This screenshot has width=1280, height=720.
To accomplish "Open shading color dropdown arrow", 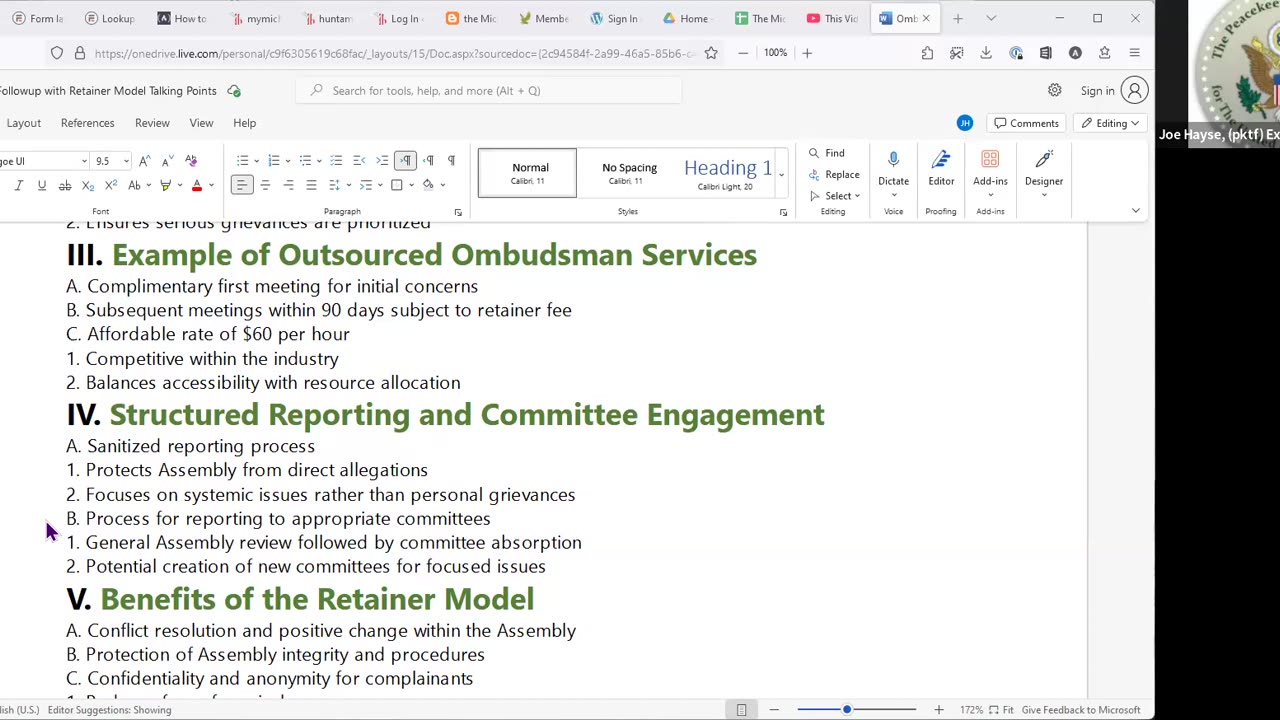I will point(443,185).
